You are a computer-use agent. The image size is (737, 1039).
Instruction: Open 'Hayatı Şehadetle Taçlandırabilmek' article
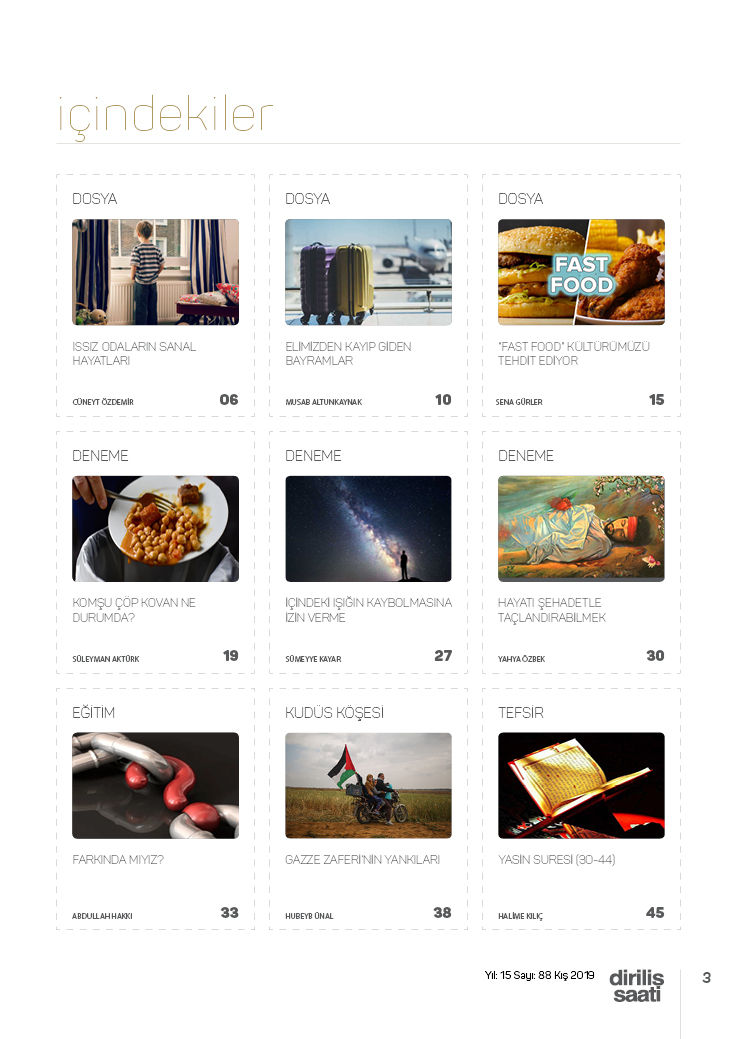(552, 610)
